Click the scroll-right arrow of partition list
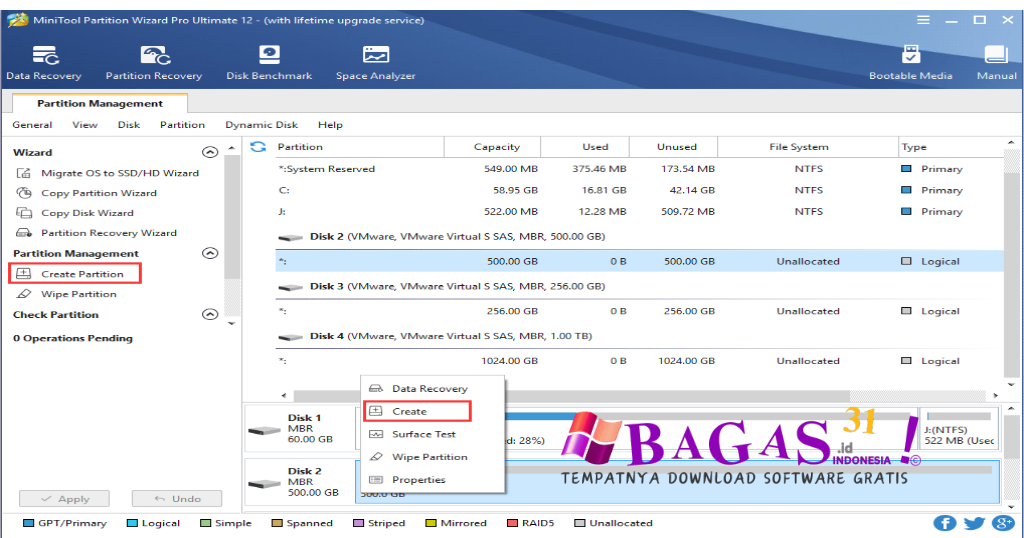Viewport: 1024px width, 538px height. coord(995,396)
